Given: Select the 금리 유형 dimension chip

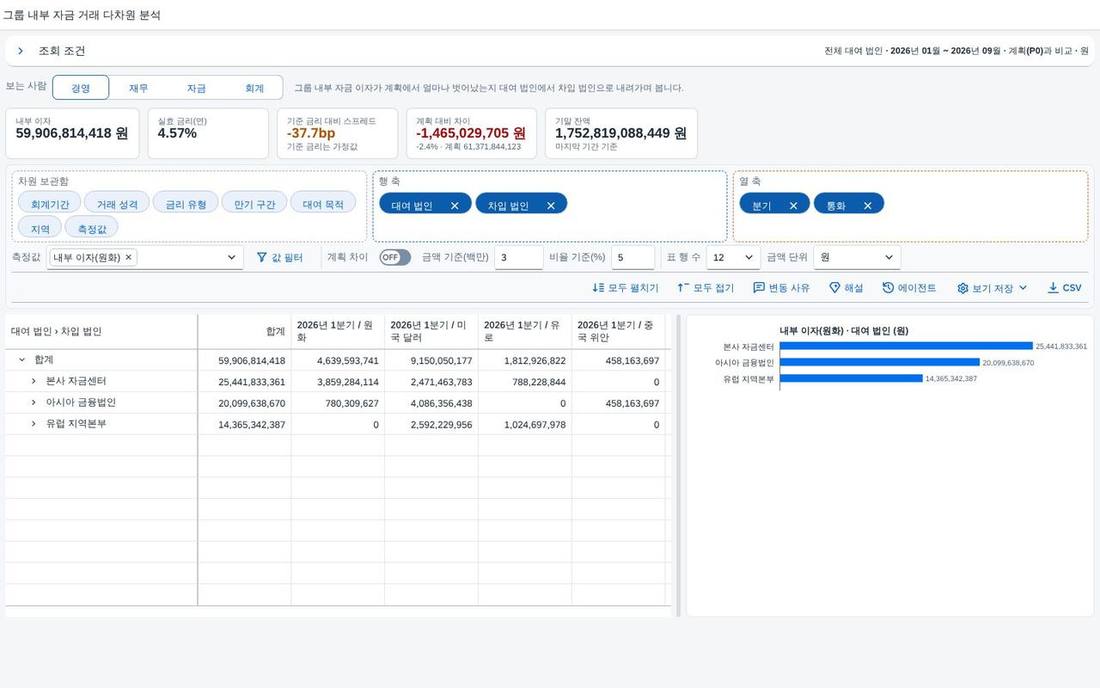Looking at the screenshot, I should click(186, 204).
